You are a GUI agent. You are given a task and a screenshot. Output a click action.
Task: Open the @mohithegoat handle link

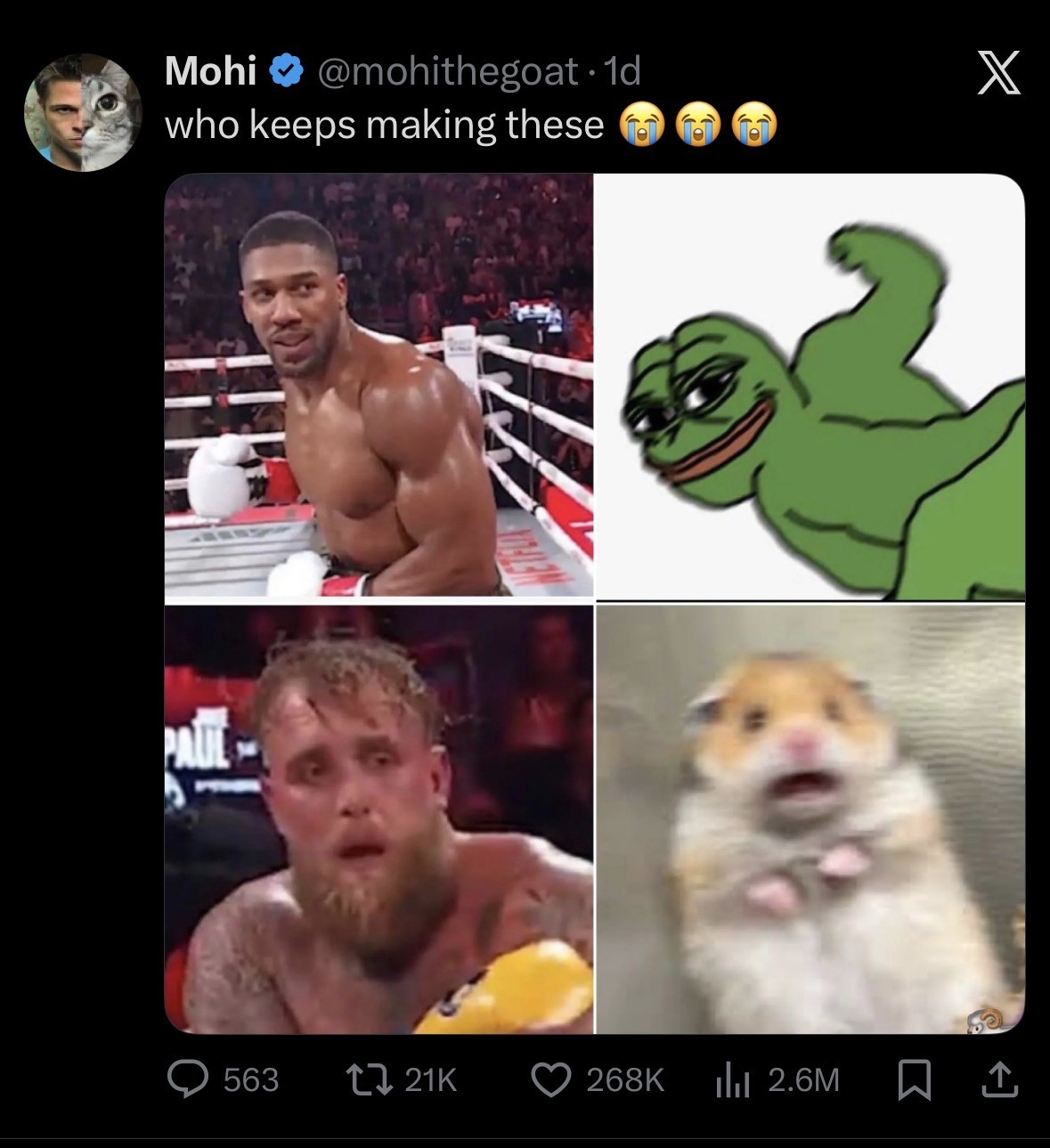coord(447,71)
